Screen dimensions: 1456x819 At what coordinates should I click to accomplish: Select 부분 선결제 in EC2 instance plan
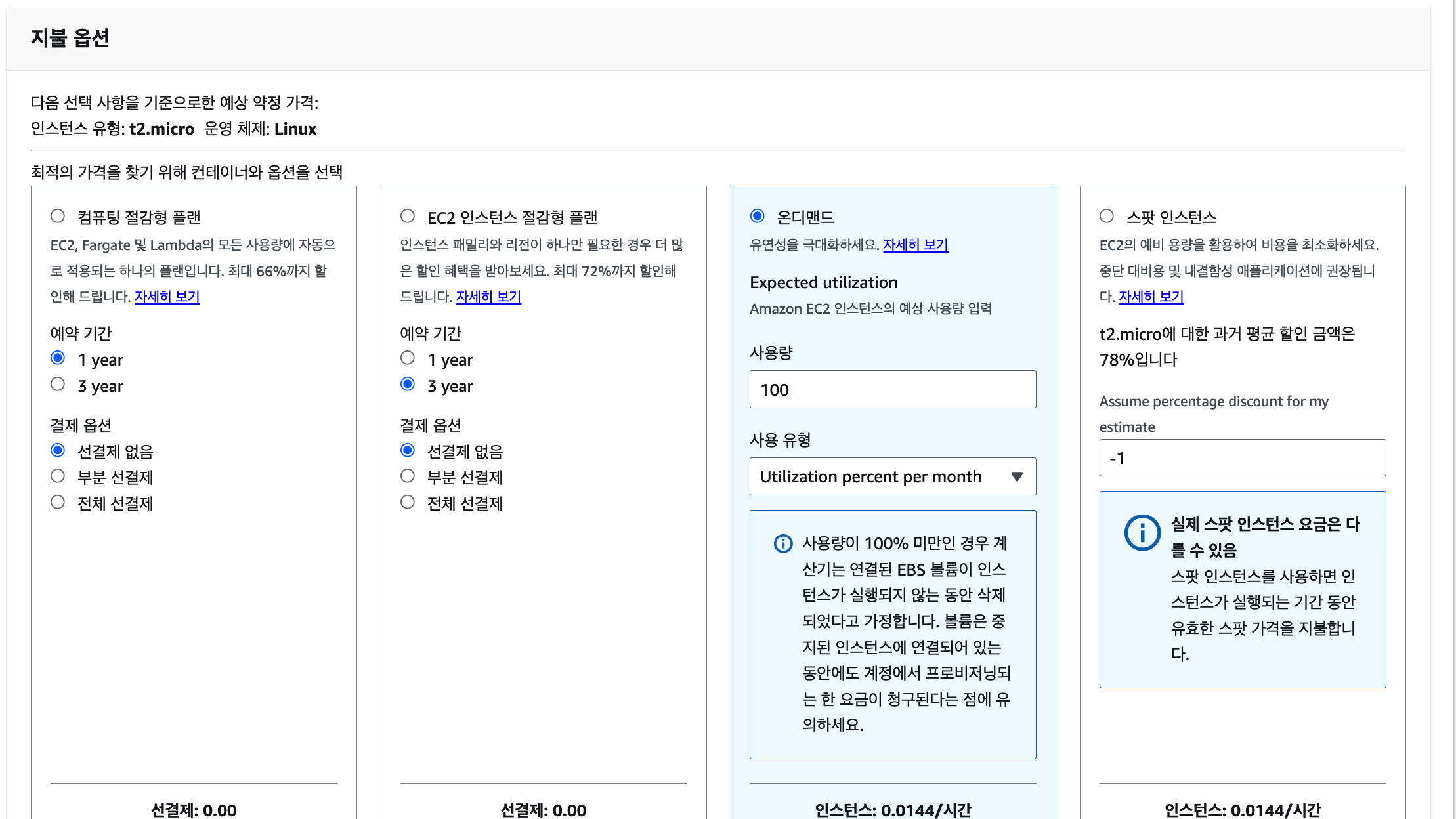pyautogui.click(x=408, y=476)
